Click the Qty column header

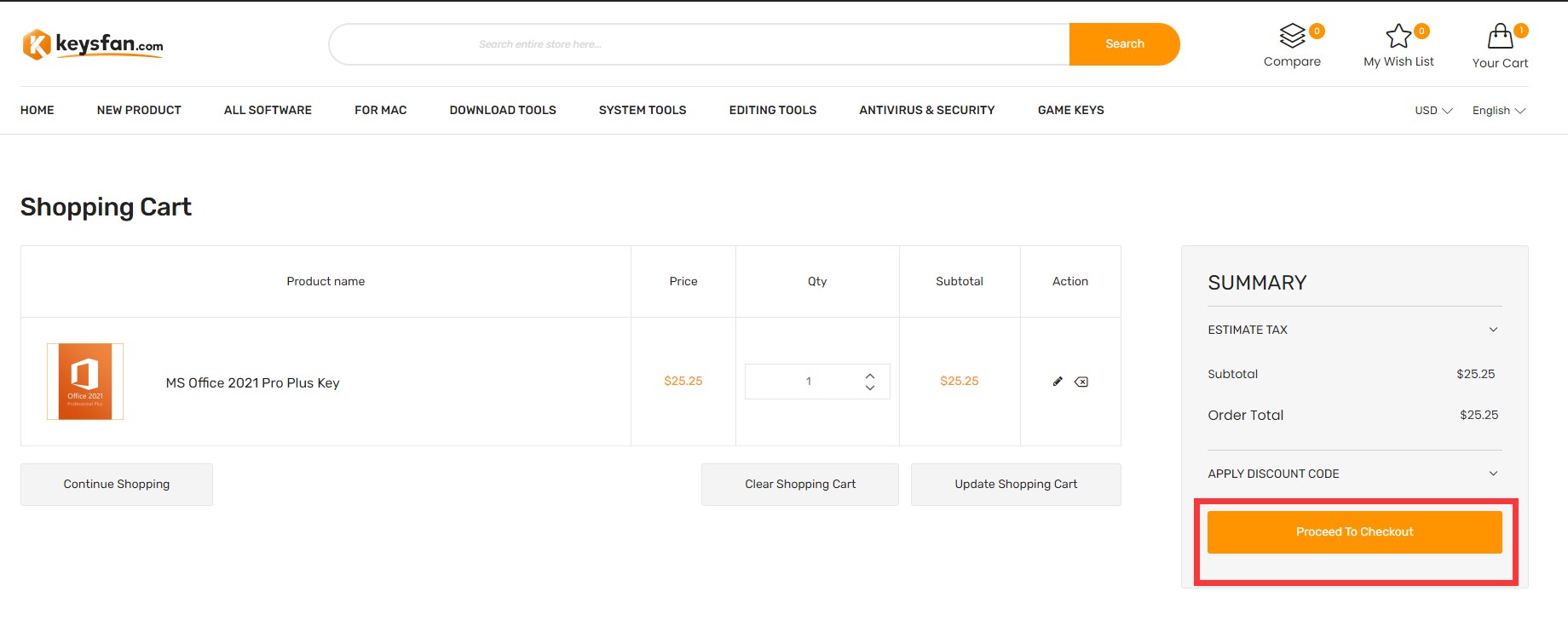[817, 281]
